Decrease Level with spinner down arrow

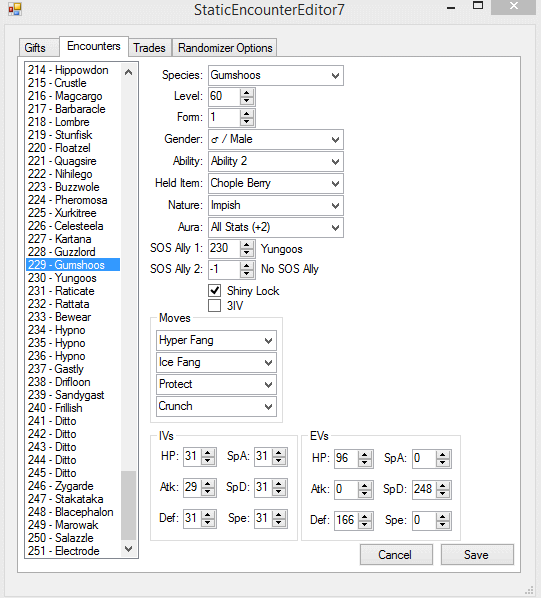247,100
